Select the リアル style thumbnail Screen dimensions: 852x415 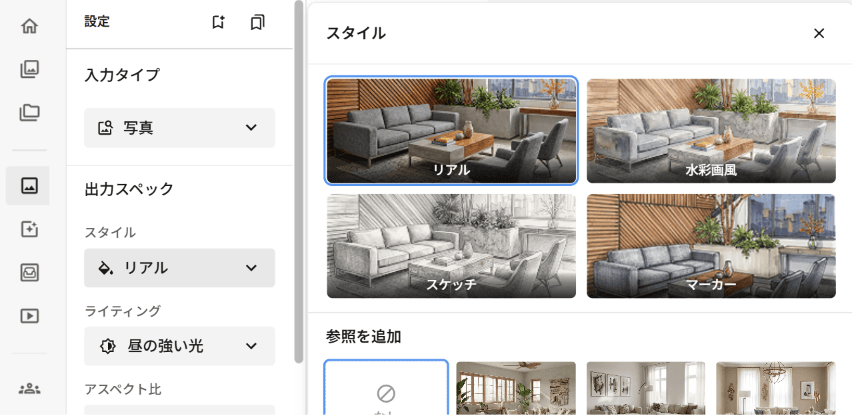451,130
